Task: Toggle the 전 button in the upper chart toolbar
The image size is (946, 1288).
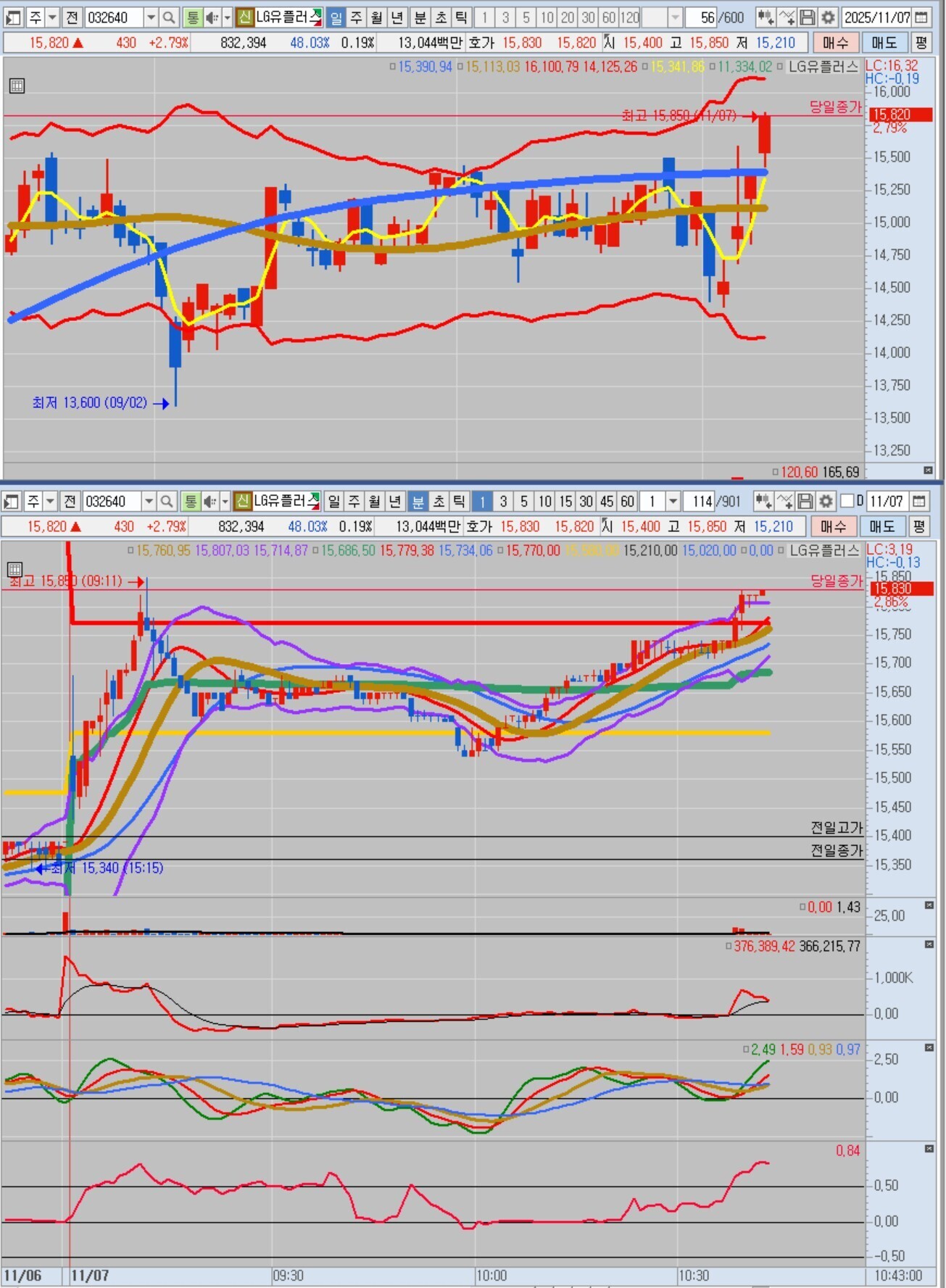Action: [x=72, y=17]
